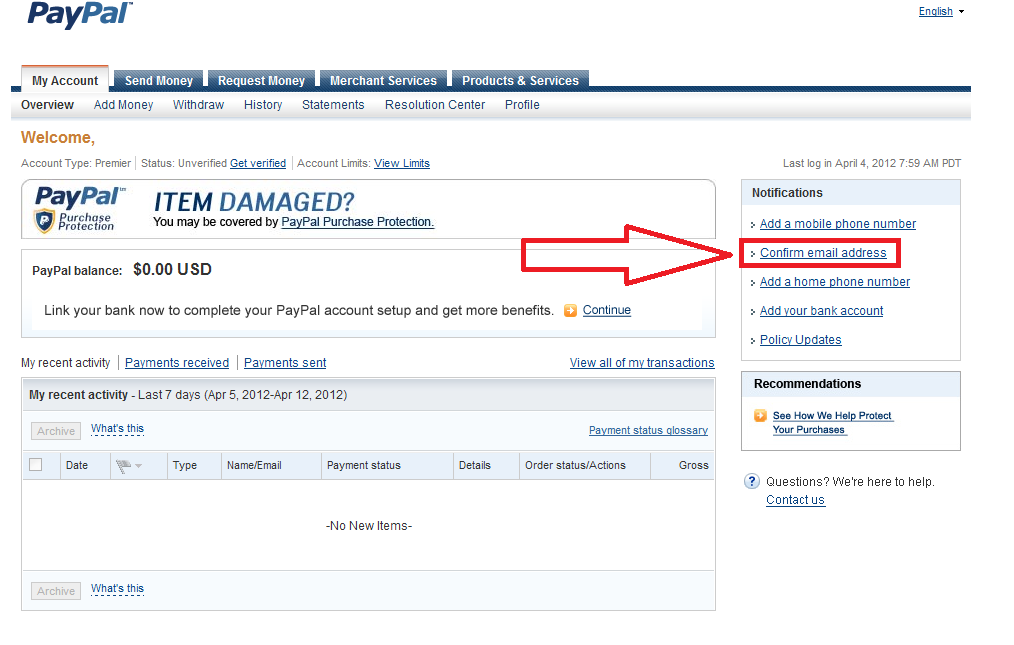Click the Type column header

pos(185,465)
